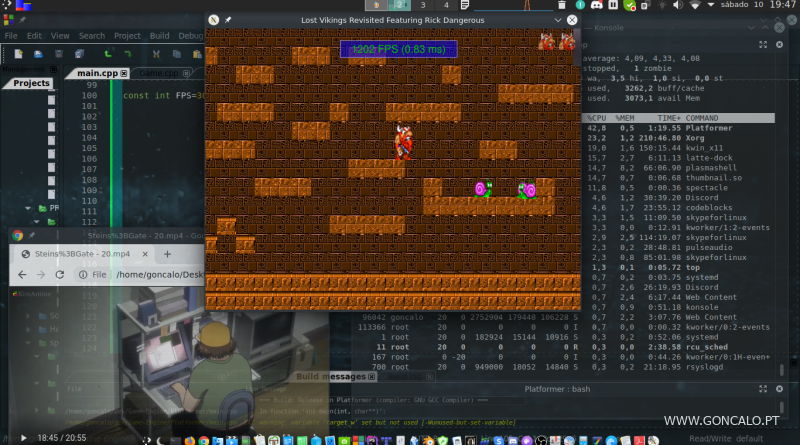Click the Xorg process row in top

click(x=678, y=138)
